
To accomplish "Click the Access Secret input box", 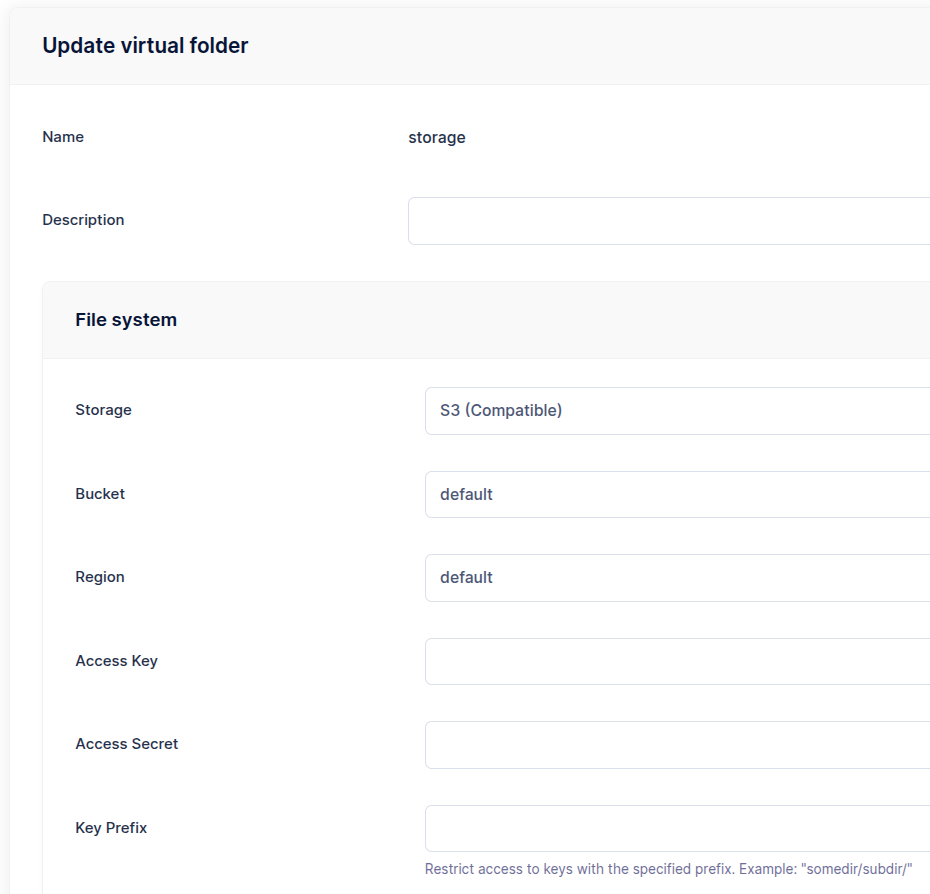I will [677, 745].
